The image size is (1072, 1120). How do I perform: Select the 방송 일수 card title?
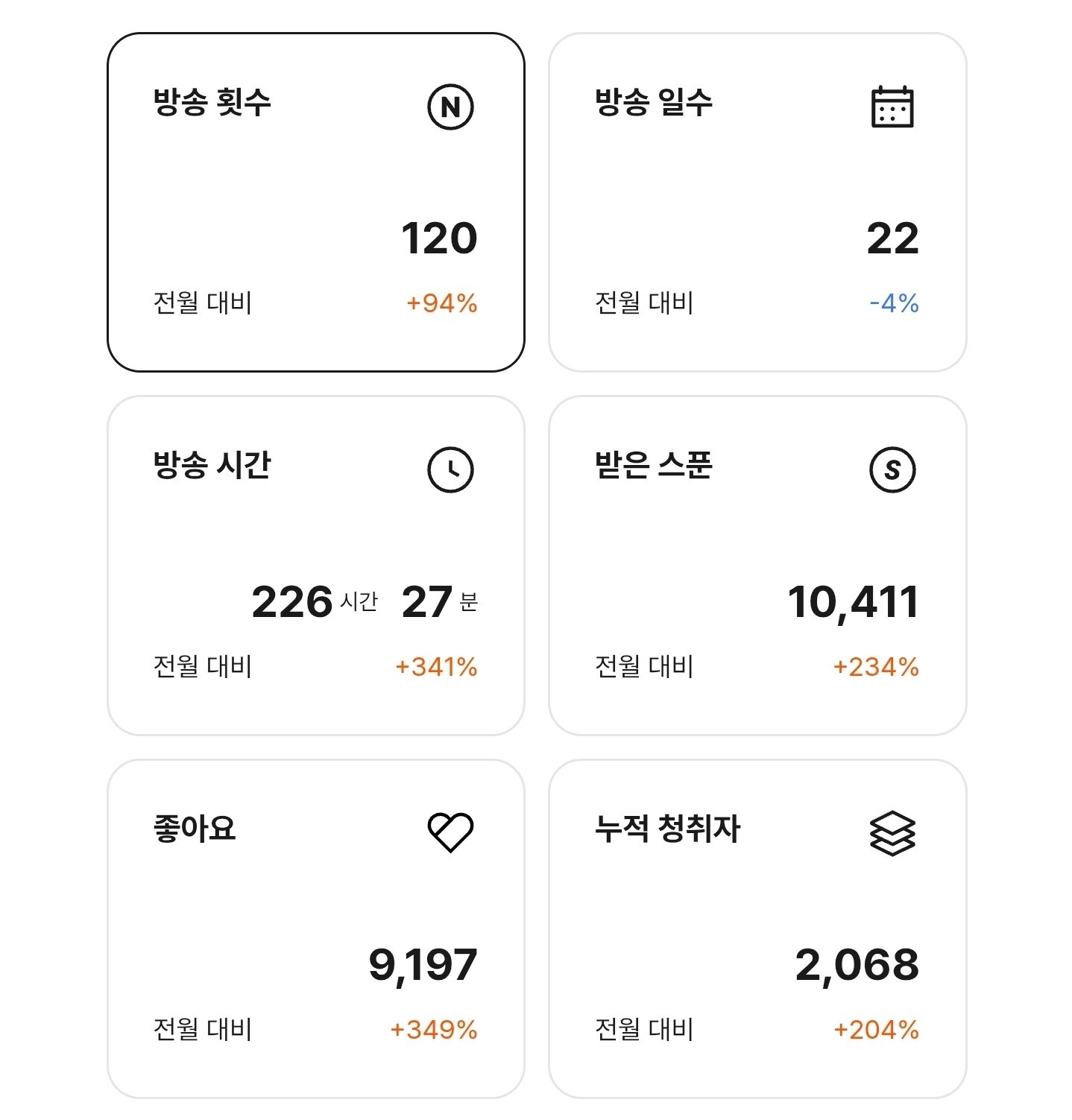[653, 102]
